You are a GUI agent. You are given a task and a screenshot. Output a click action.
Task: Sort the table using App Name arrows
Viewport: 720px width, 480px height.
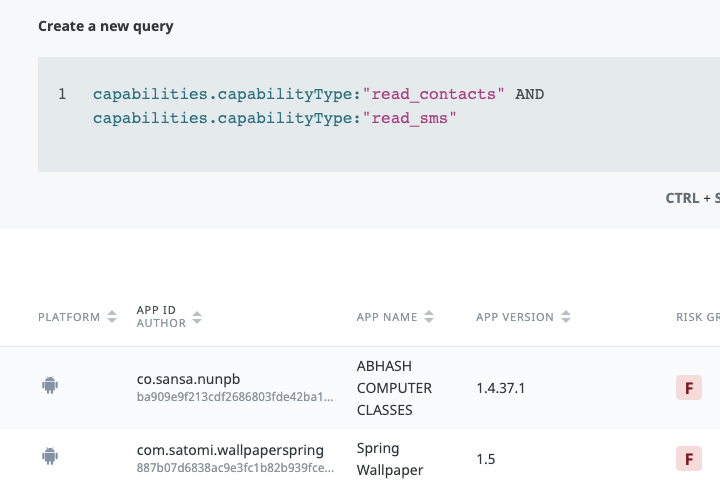(x=429, y=317)
